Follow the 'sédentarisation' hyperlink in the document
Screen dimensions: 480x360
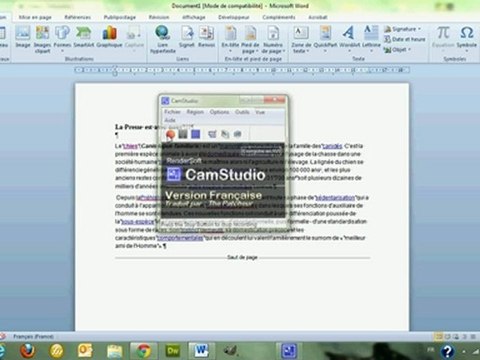point(335,197)
